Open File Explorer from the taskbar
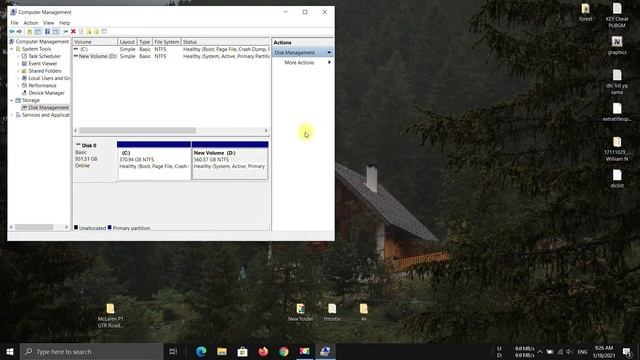 222,351
